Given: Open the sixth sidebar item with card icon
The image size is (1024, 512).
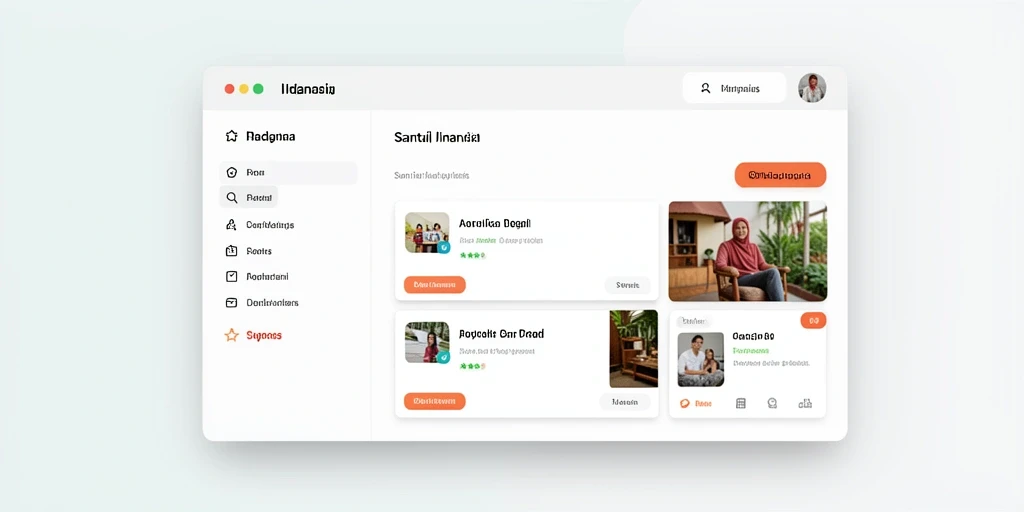Looking at the screenshot, I should click(262, 302).
